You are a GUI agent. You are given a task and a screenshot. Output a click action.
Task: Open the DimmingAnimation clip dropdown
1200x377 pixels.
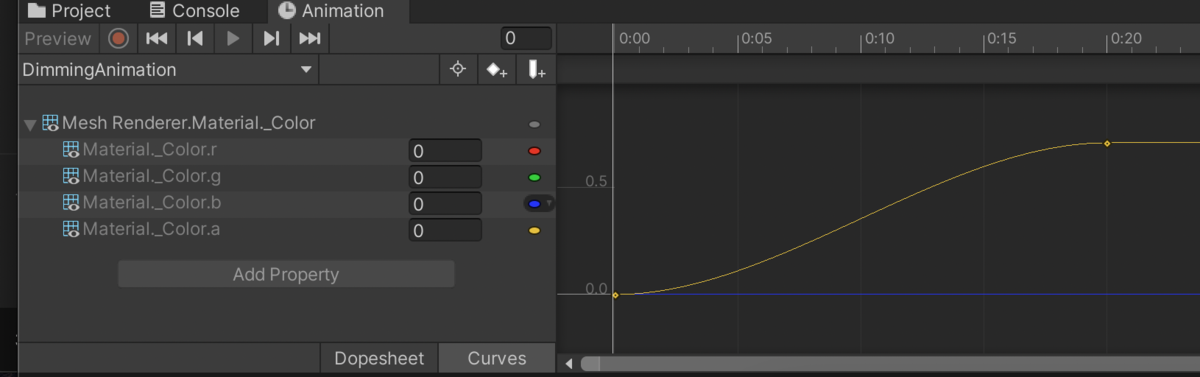point(167,70)
